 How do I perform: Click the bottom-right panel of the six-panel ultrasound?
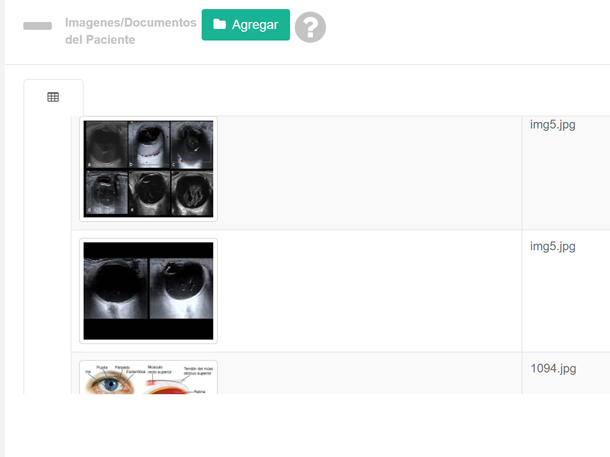click(x=192, y=193)
